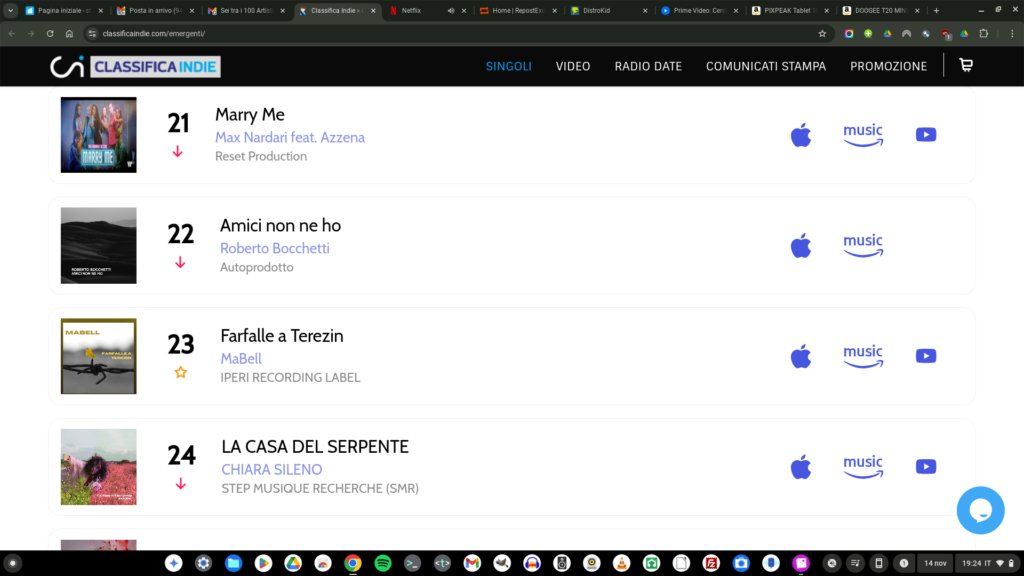Open Apple Music for LA CASA DEL SERPENTE
1024x576 pixels.
tap(801, 468)
